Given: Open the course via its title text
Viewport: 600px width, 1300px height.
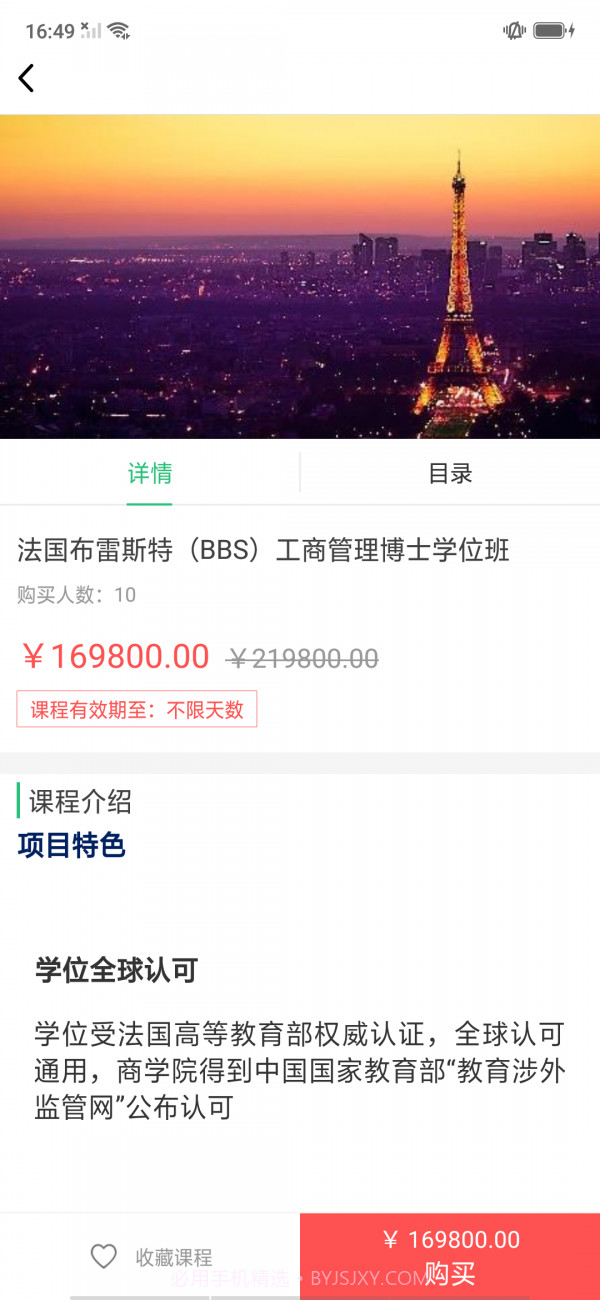Looking at the screenshot, I should (262, 549).
